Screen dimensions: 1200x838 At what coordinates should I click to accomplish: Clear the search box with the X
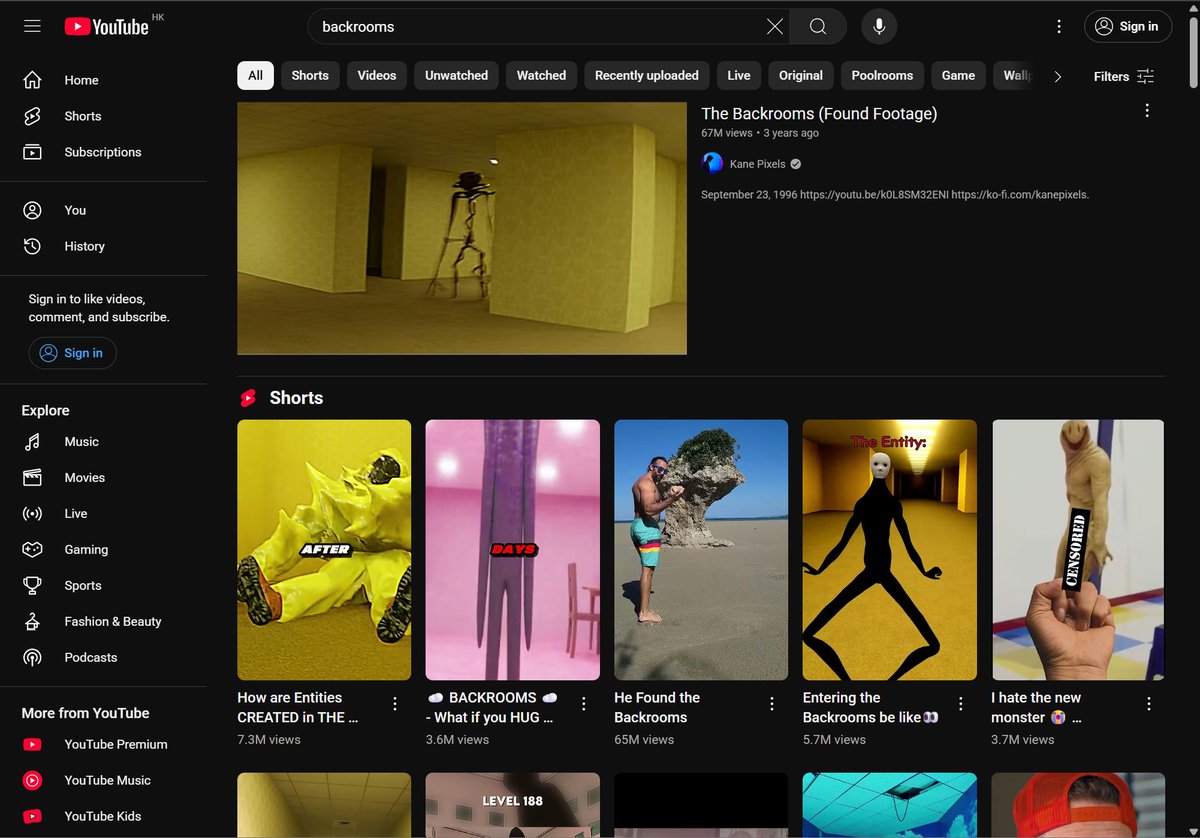[775, 27]
